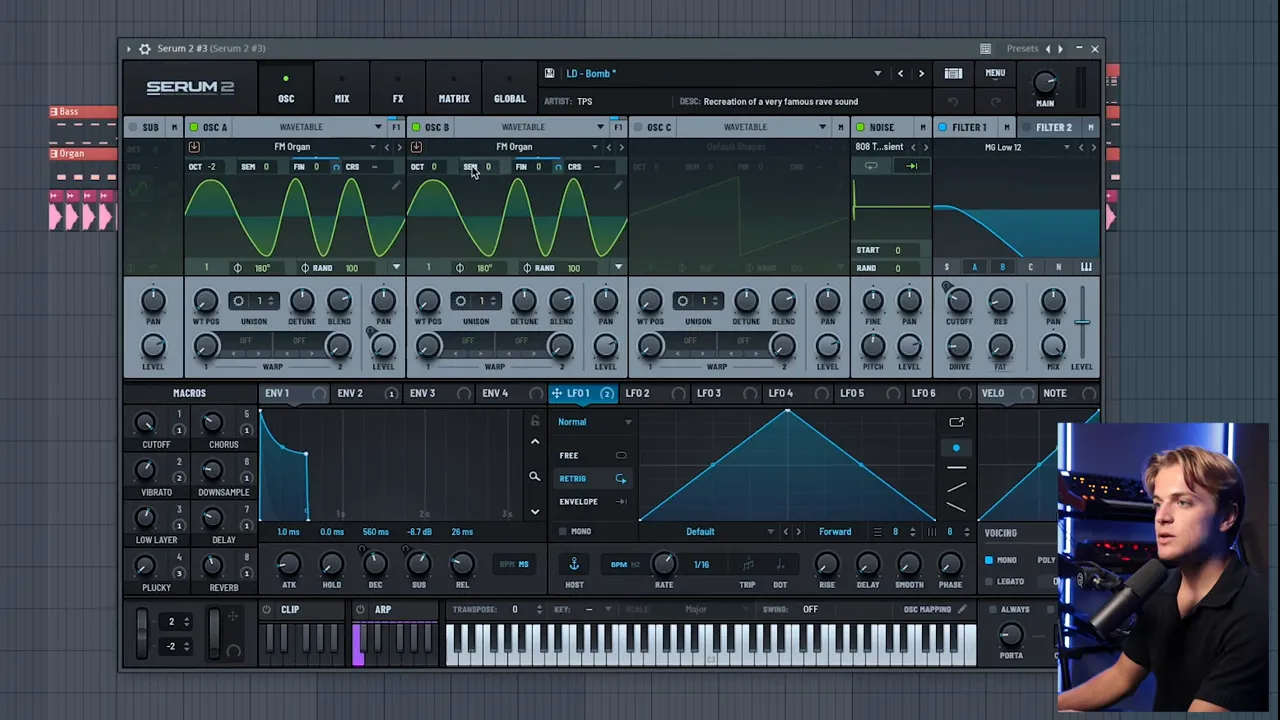Toggle the OSC C power button
The image size is (1280, 720).
pos(637,127)
